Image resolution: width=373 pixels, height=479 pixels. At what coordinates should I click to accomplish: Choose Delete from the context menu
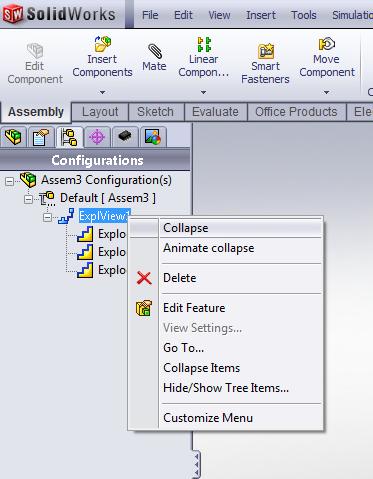[226, 278]
